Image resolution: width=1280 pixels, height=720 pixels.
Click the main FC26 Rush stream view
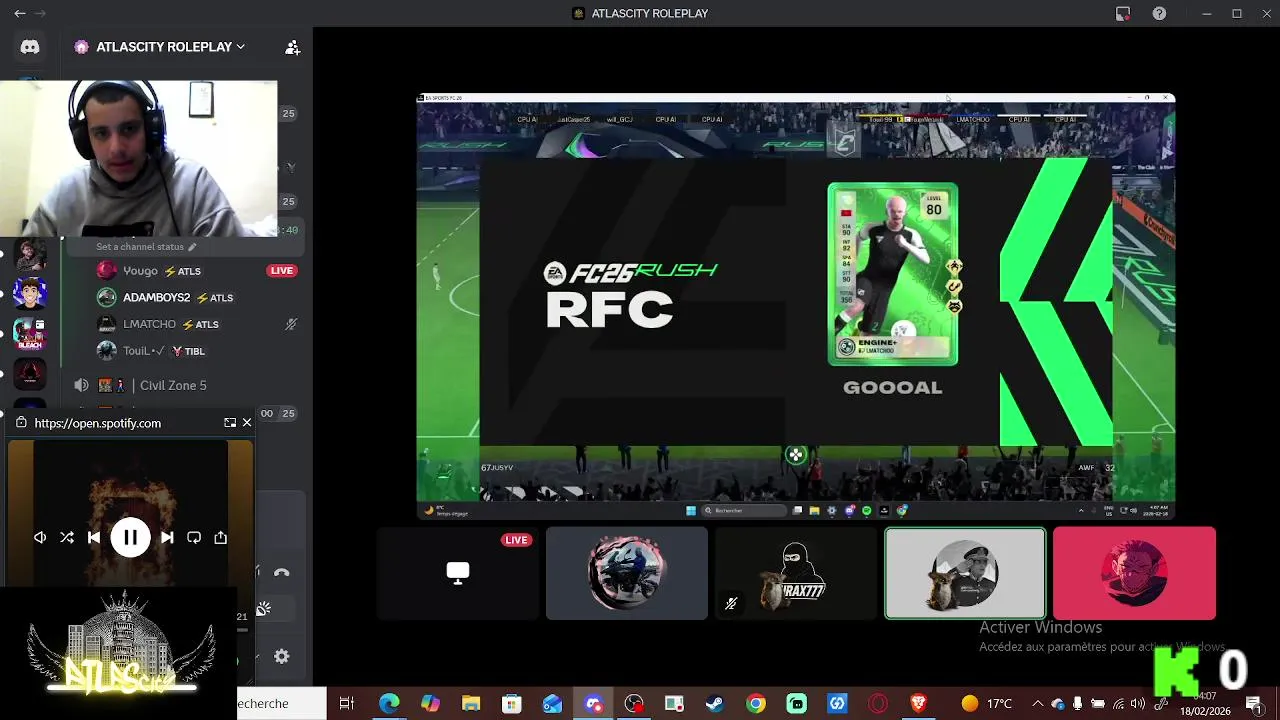coord(796,306)
